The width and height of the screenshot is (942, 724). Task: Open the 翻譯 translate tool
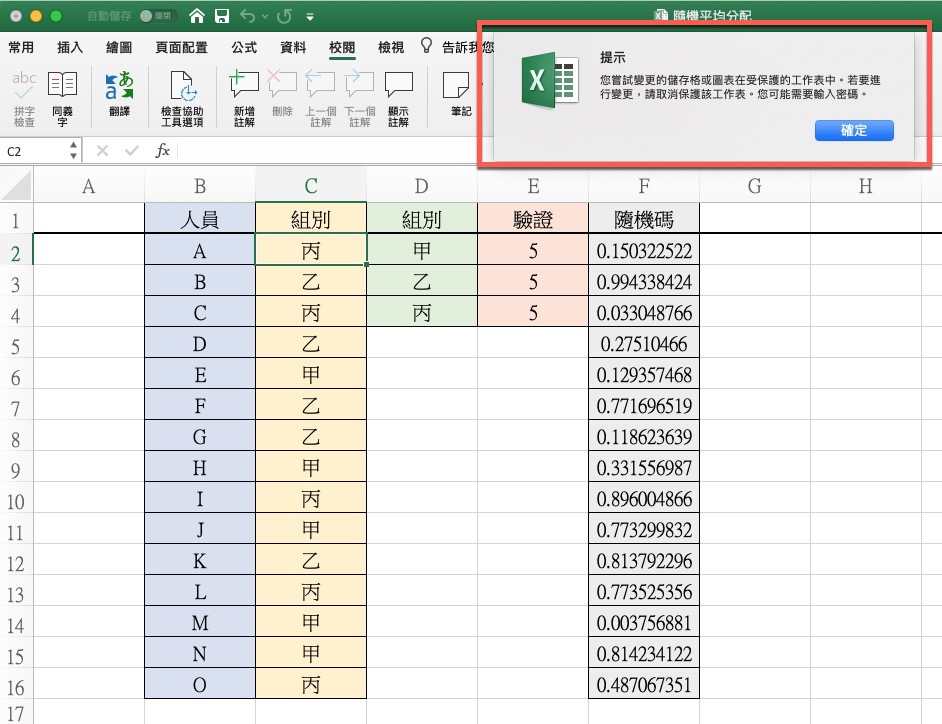point(119,86)
